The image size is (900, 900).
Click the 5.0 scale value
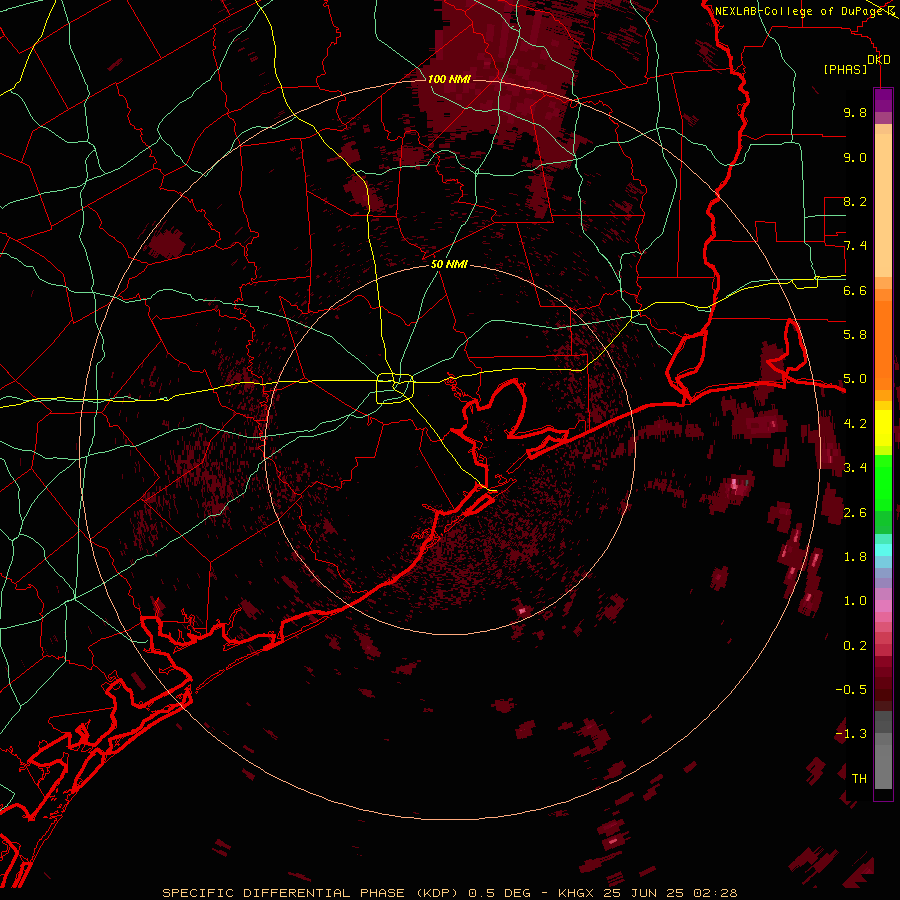(855, 379)
